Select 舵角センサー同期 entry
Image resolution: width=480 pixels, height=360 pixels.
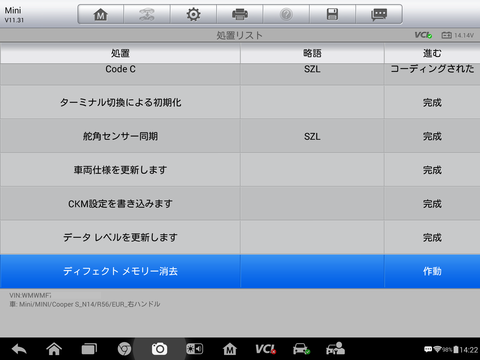click(120, 136)
